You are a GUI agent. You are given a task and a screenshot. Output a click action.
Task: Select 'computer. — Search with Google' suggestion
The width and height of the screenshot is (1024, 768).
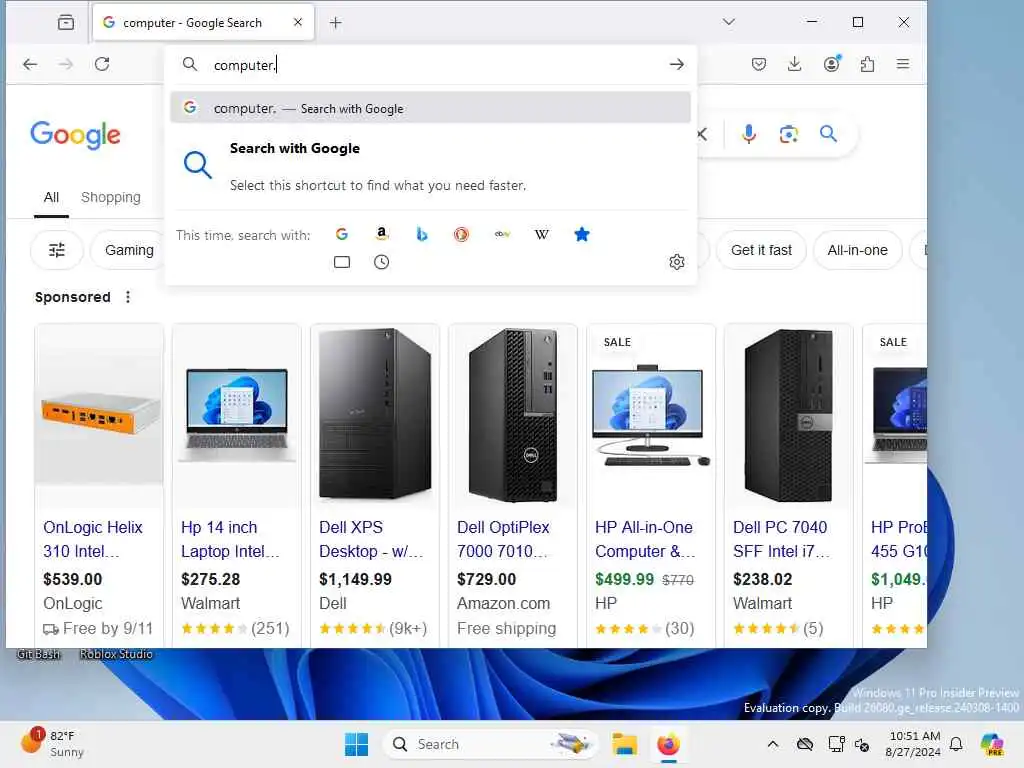[x=430, y=108]
